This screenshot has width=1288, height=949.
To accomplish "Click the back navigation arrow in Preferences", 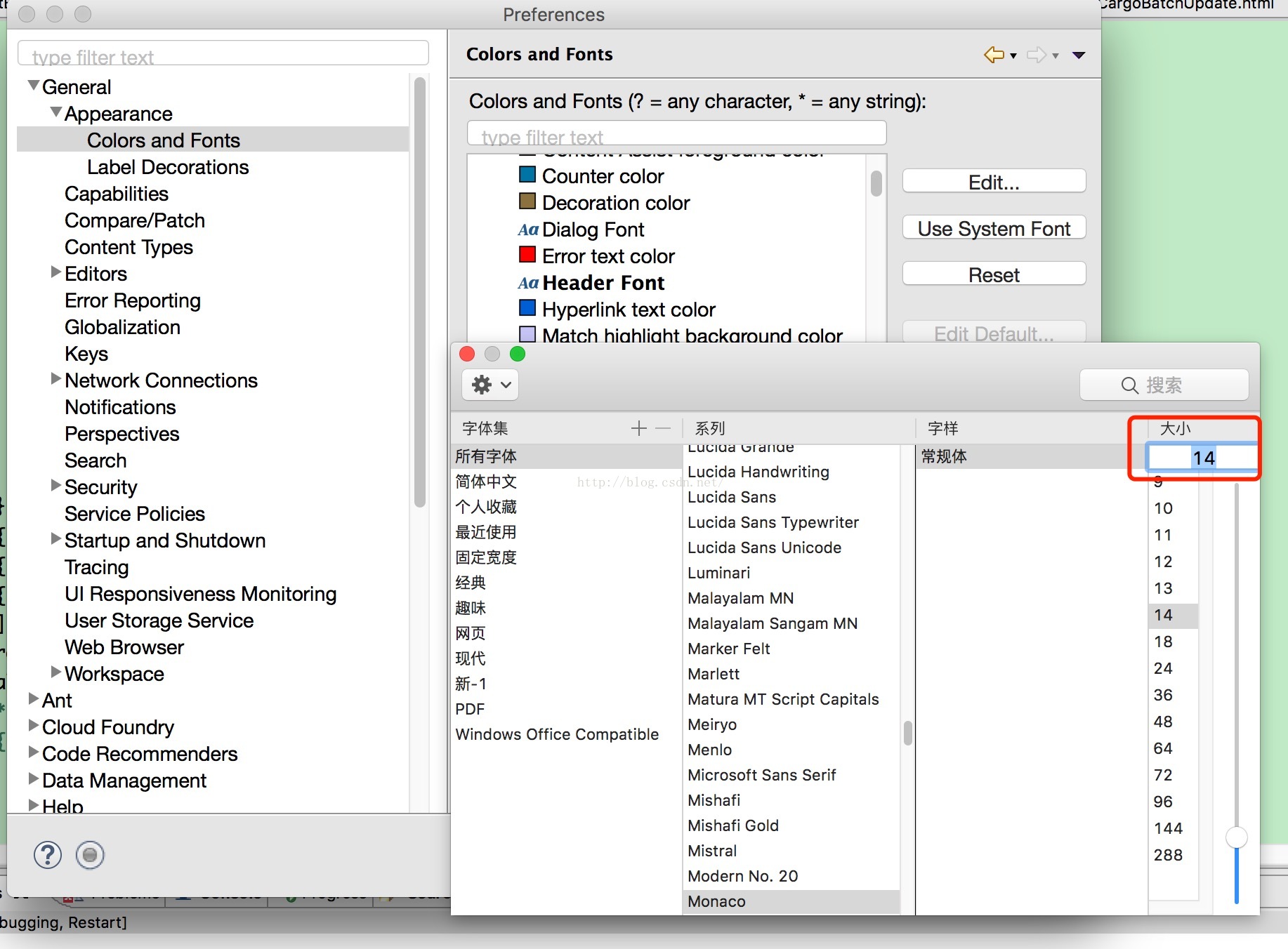I will 994,55.
